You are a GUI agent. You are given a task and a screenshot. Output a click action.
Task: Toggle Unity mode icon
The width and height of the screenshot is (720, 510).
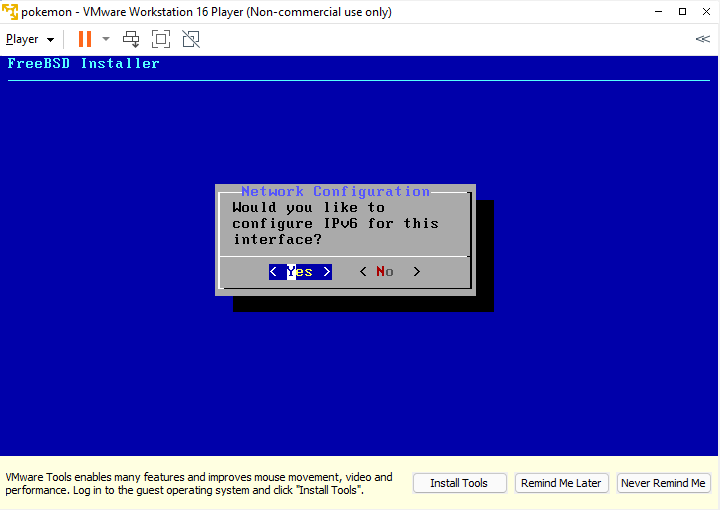pyautogui.click(x=191, y=39)
